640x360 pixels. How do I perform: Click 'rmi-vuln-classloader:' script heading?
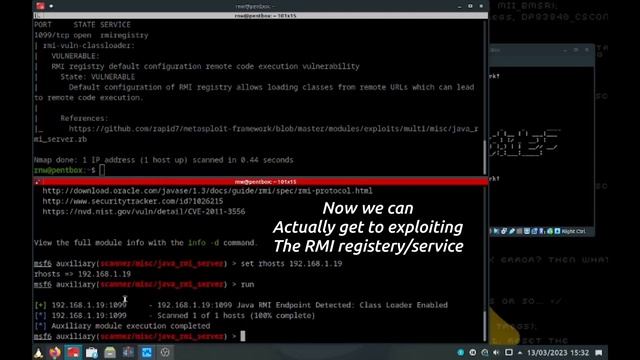click(x=89, y=46)
